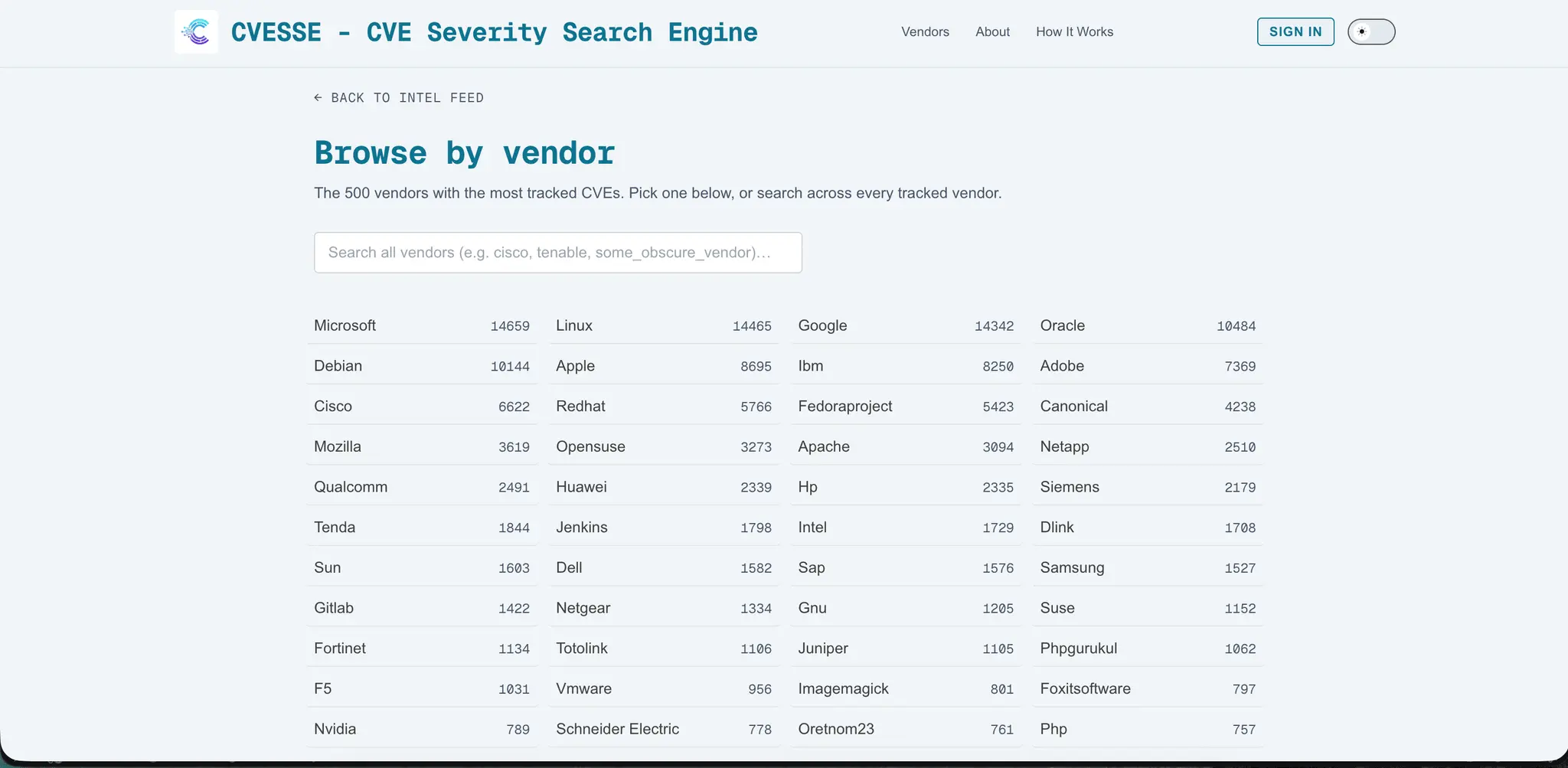1568x768 pixels.
Task: Open the Dell vendor entry
Action: click(664, 568)
